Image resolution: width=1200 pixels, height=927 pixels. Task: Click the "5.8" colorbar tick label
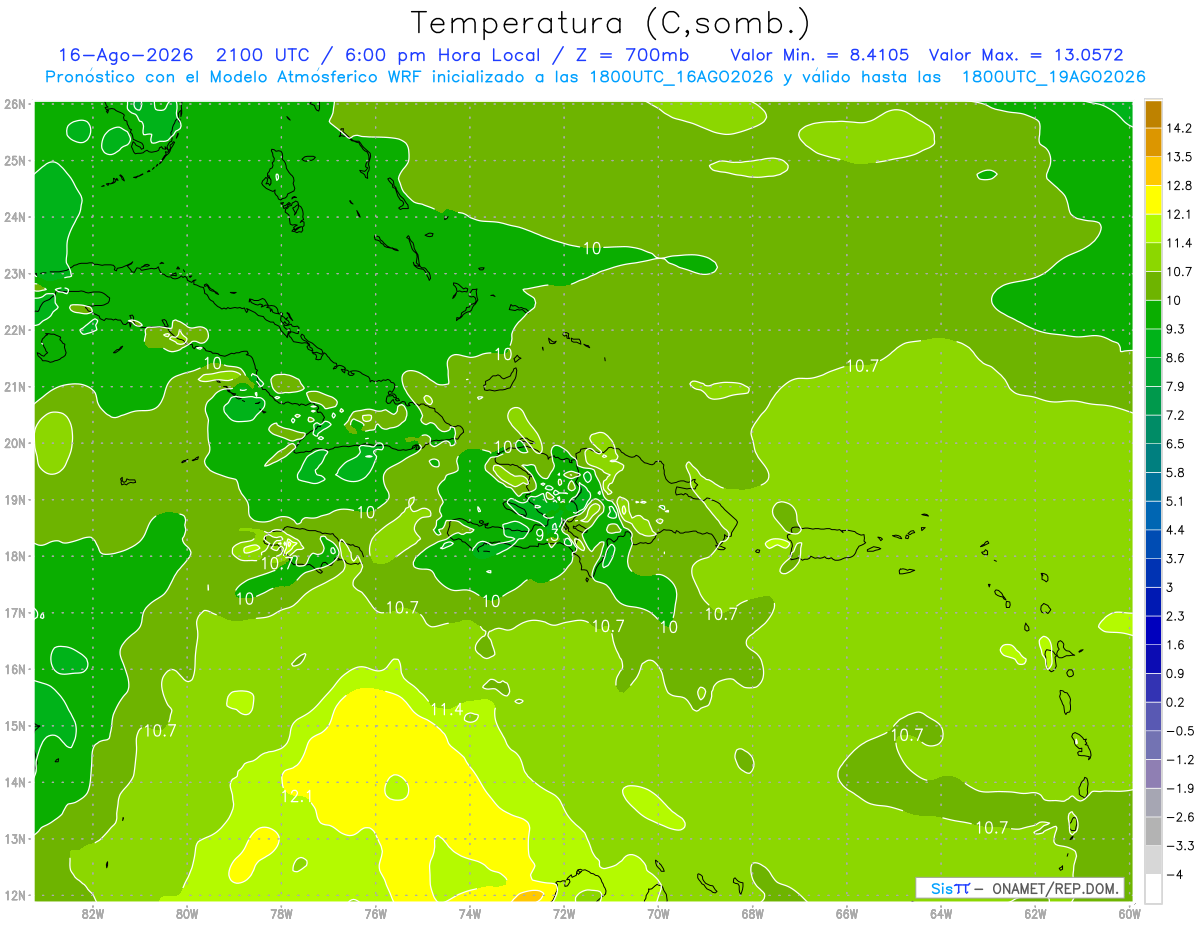pyautogui.click(x=1176, y=472)
